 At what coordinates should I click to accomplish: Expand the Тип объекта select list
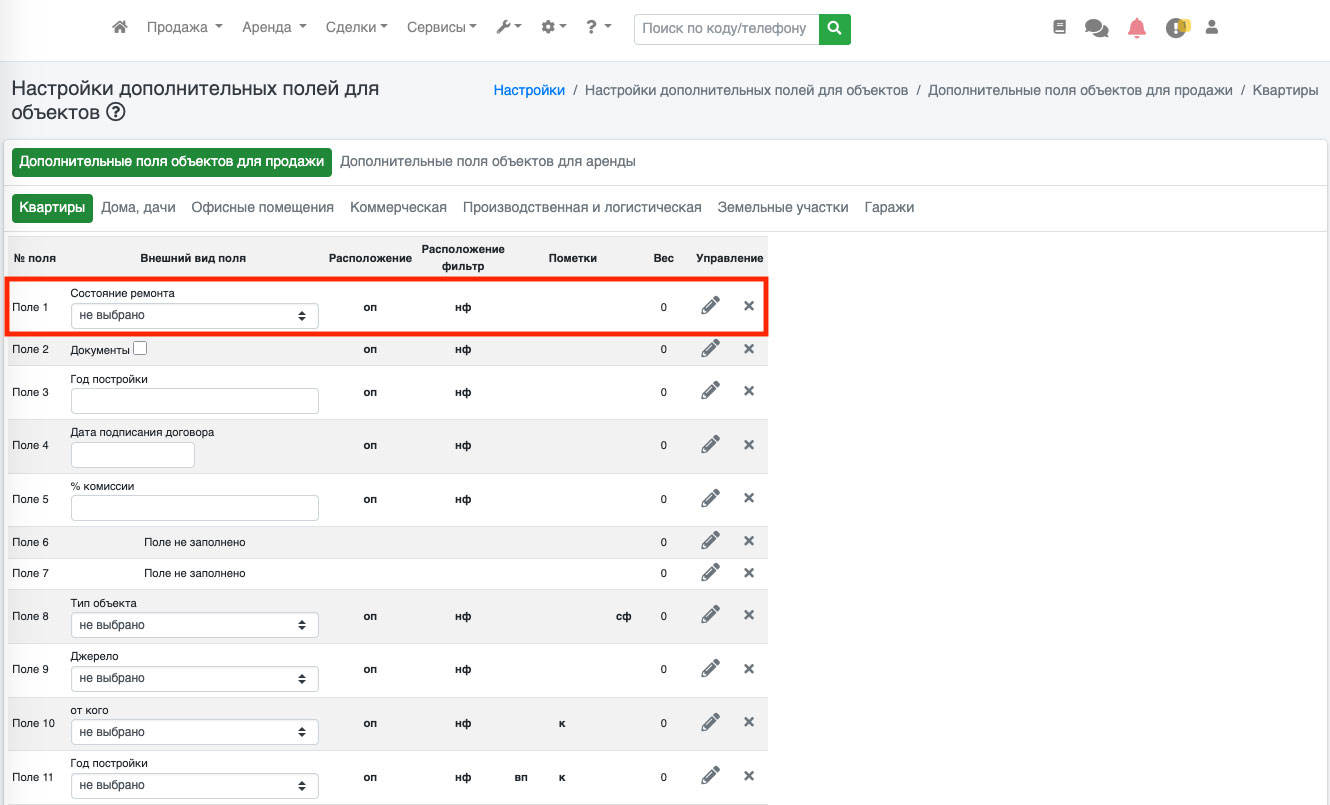(194, 625)
